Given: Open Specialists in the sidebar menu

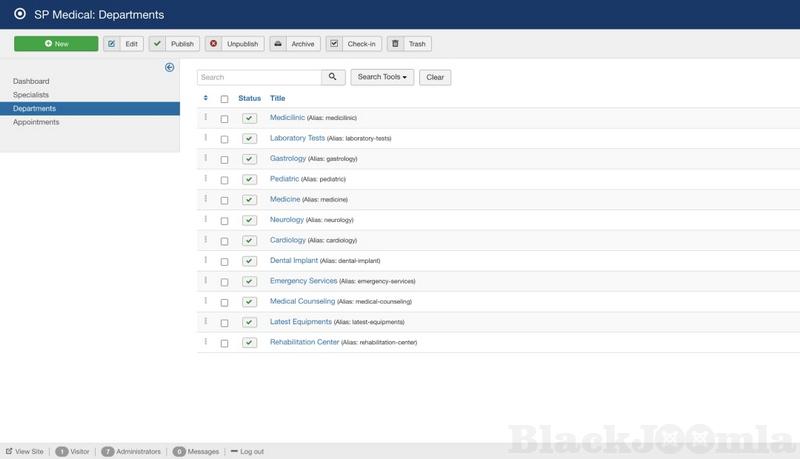Looking at the screenshot, I should click(x=31, y=94).
